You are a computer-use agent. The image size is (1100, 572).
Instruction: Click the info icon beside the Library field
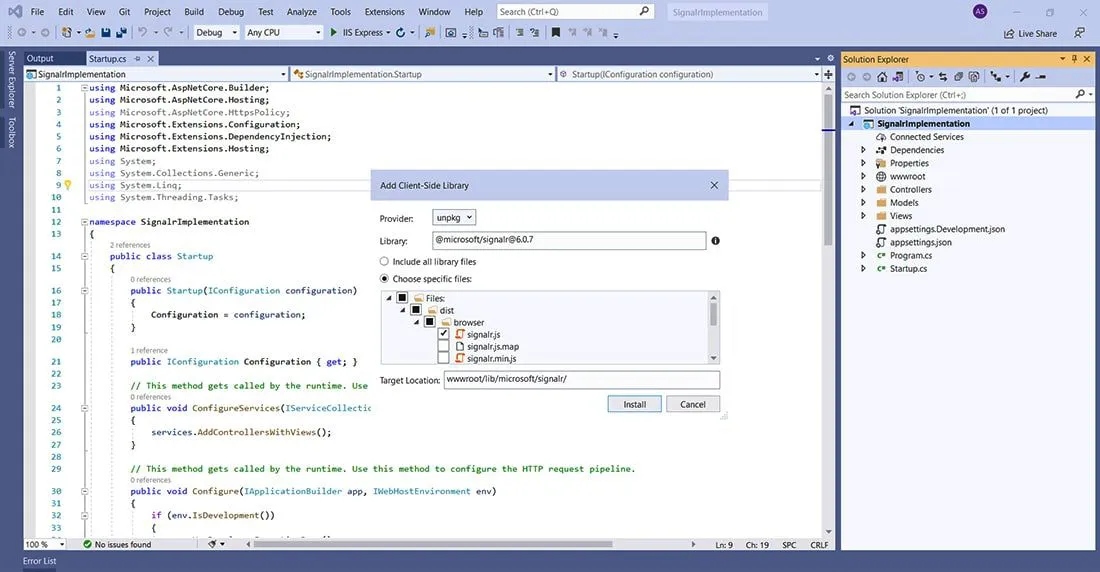716,241
